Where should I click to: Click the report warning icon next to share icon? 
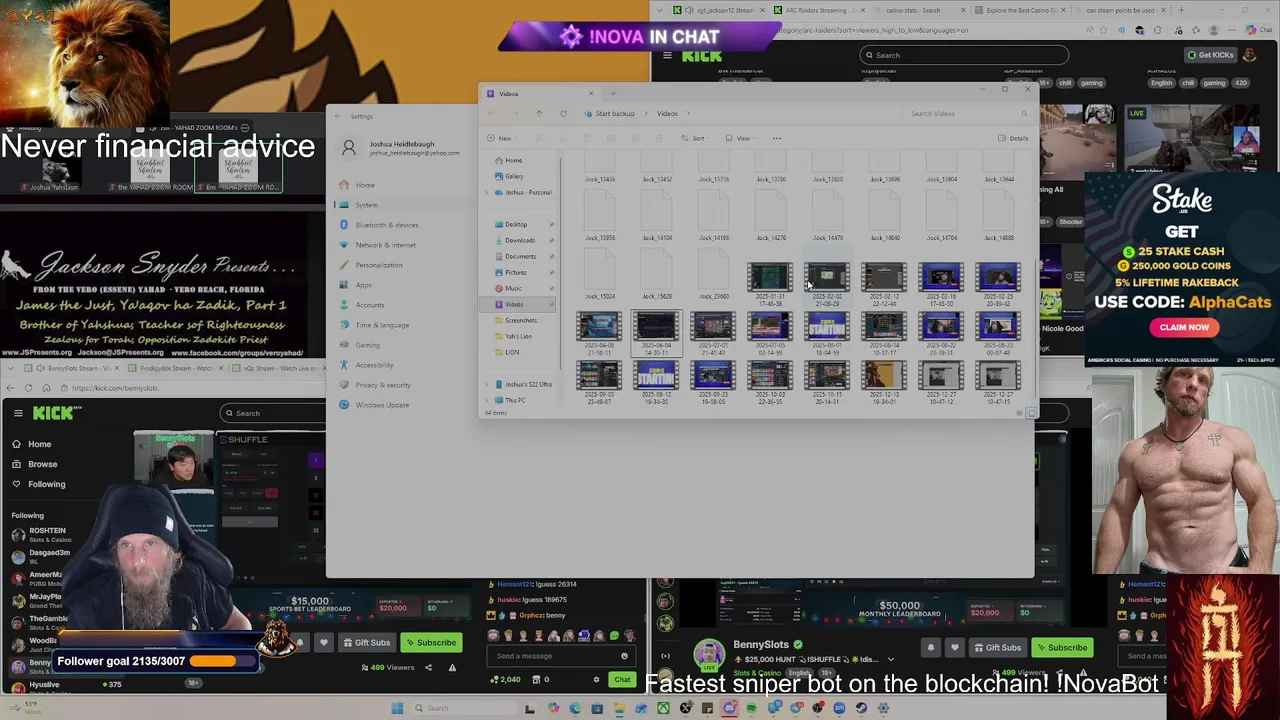(452, 668)
